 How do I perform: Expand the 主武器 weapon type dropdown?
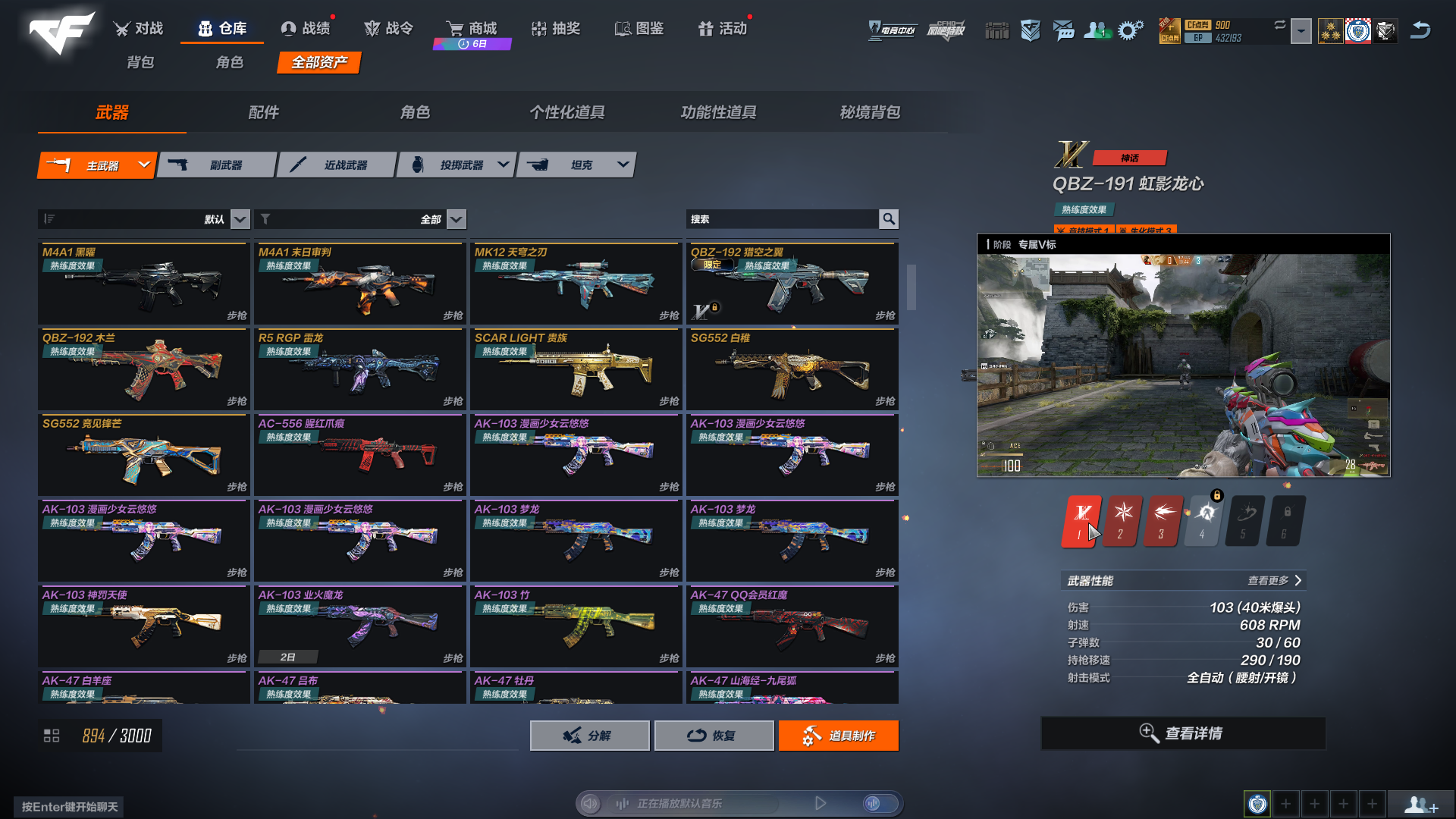tap(143, 165)
